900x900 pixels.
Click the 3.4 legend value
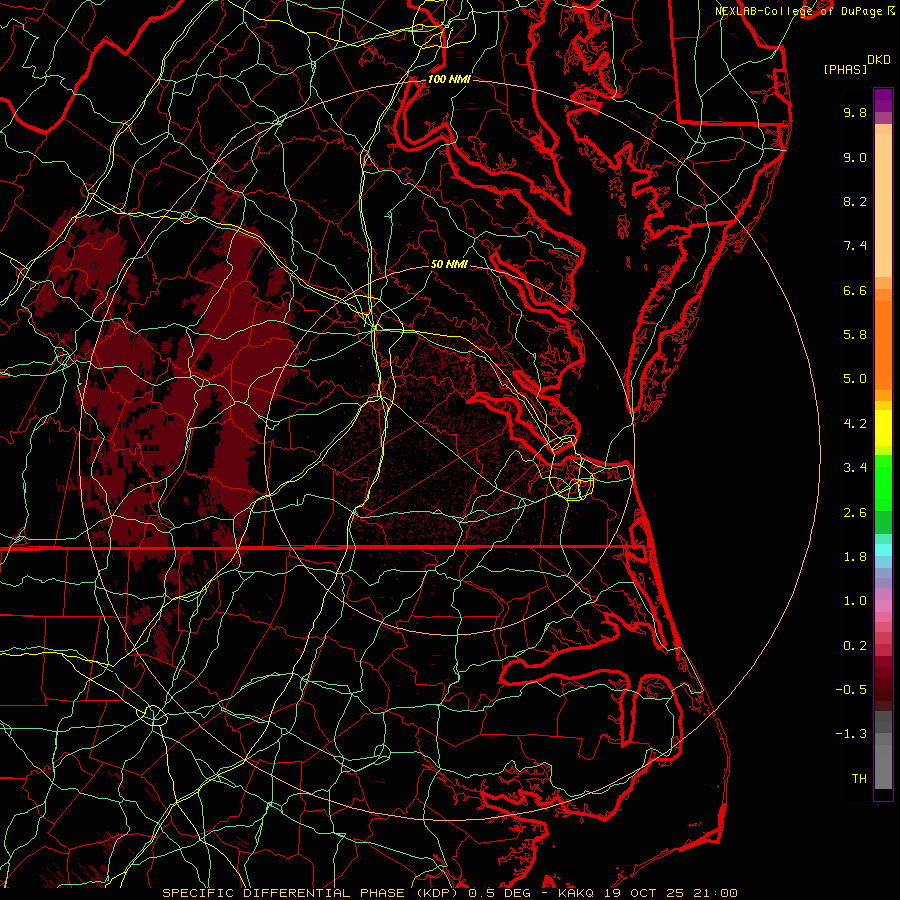855,468
